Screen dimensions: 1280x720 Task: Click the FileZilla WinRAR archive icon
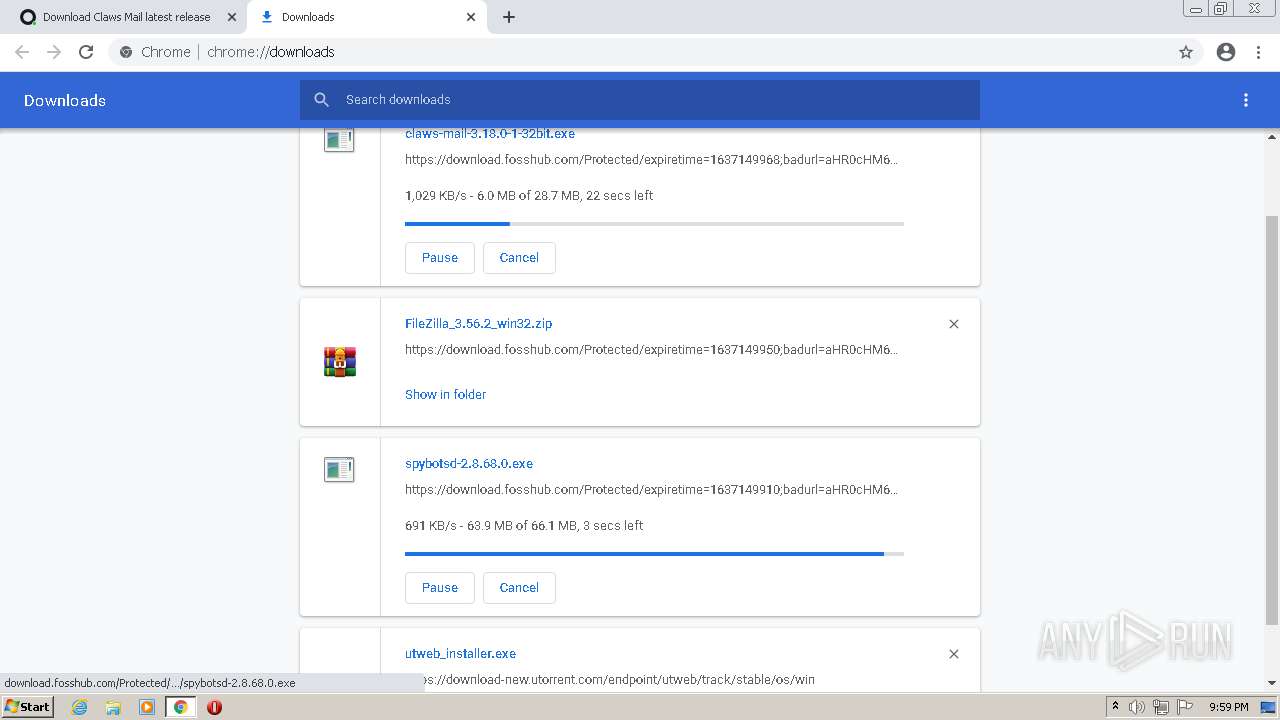pyautogui.click(x=340, y=362)
